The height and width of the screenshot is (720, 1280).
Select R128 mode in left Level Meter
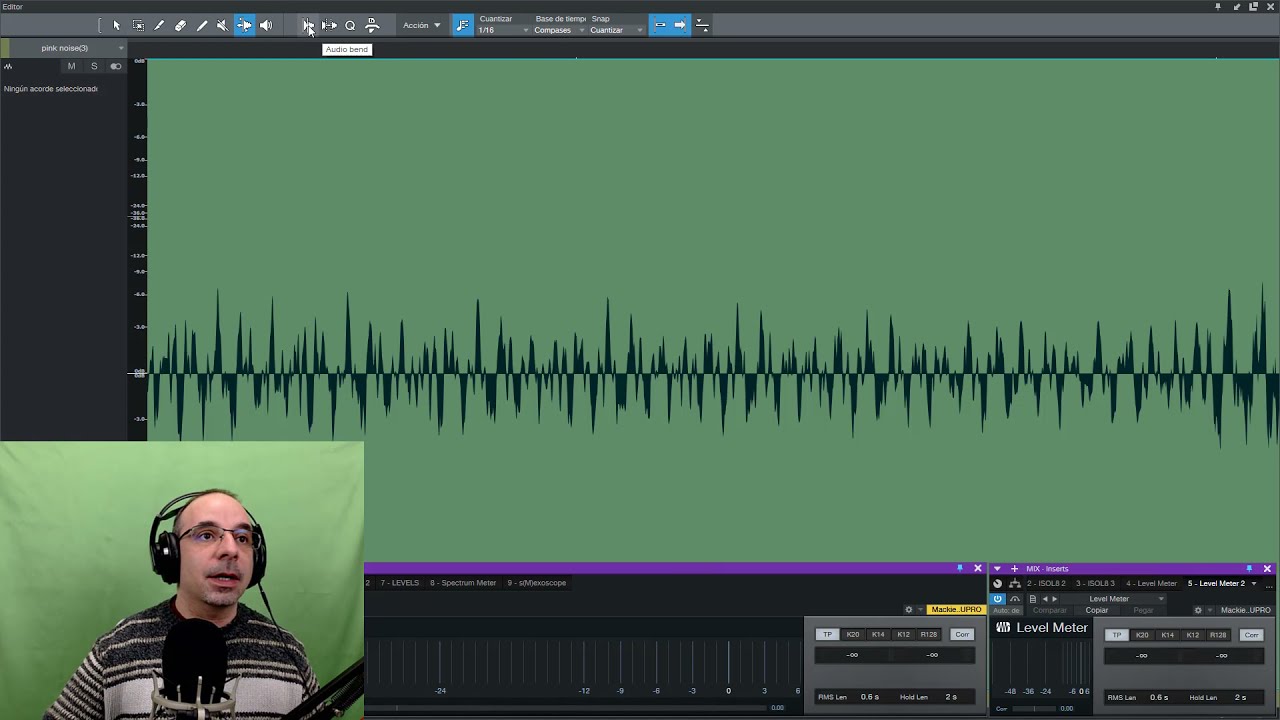[x=929, y=635]
